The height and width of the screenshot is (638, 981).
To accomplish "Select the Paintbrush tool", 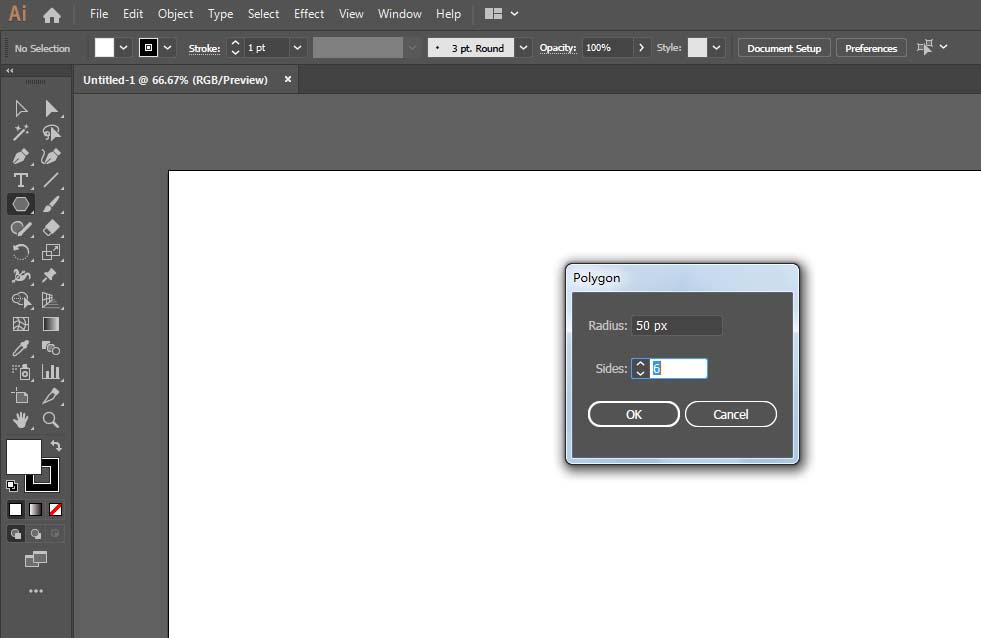I will [51, 205].
